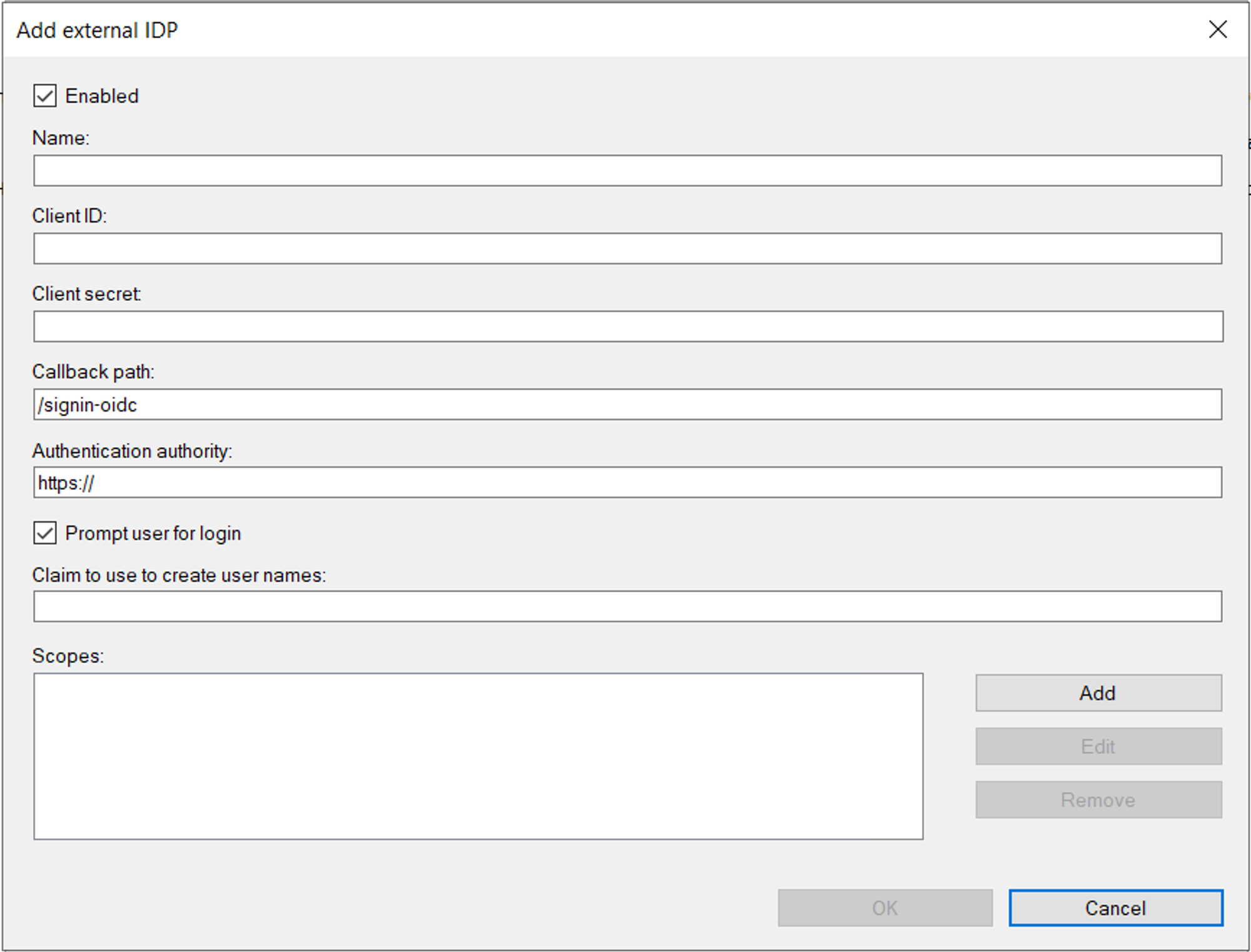Click the disabled OK button

point(884,908)
